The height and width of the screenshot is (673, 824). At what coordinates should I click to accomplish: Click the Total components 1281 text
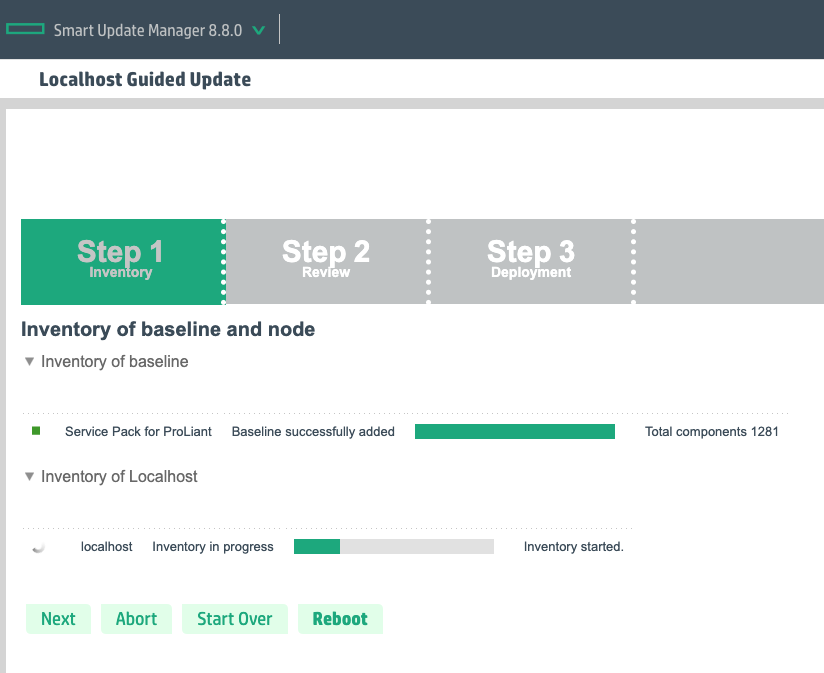tap(711, 432)
